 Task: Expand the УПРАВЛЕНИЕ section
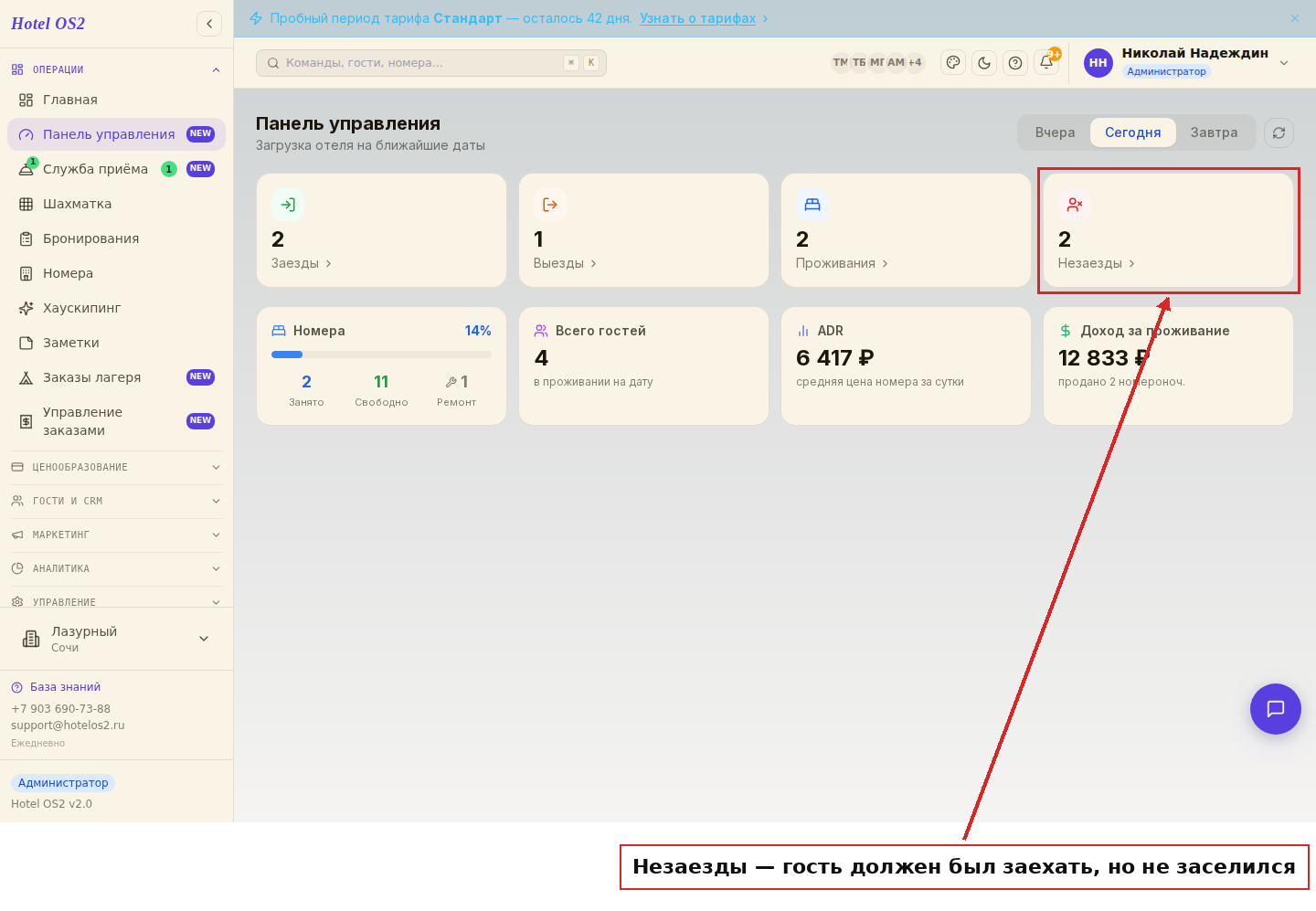(116, 601)
